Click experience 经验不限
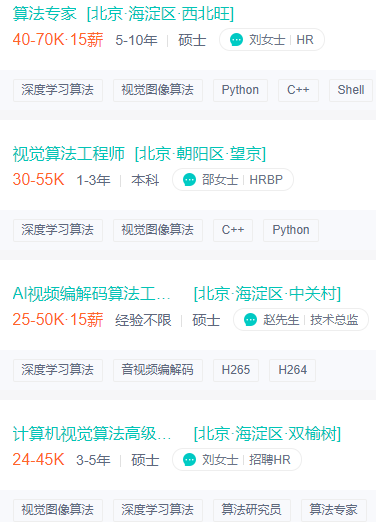The height and width of the screenshot is (522, 376). (x=143, y=320)
